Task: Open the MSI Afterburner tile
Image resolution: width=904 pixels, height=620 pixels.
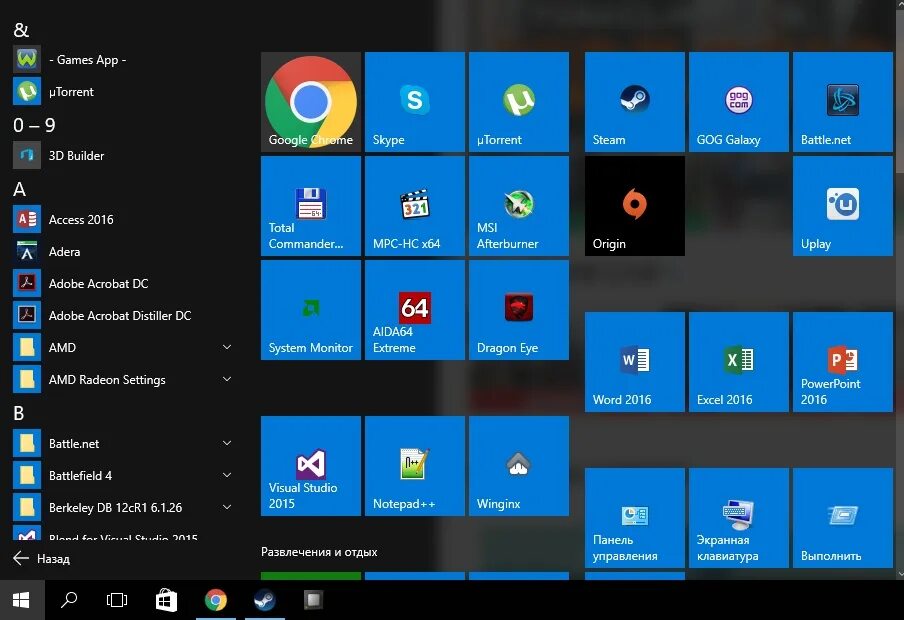Action: tap(519, 206)
